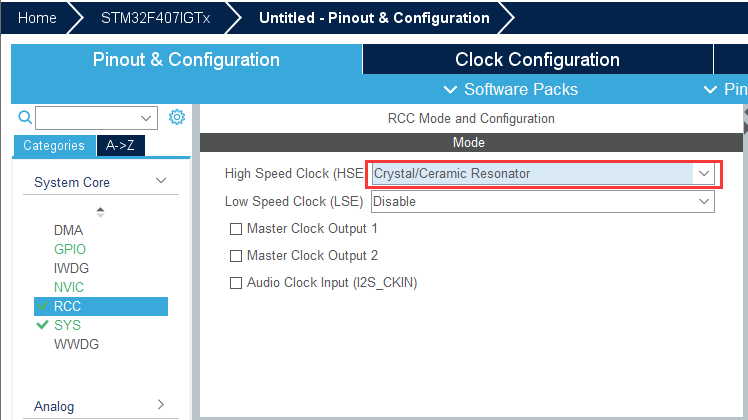Select NVIC in System Core list
The image size is (748, 420).
coord(69,287)
